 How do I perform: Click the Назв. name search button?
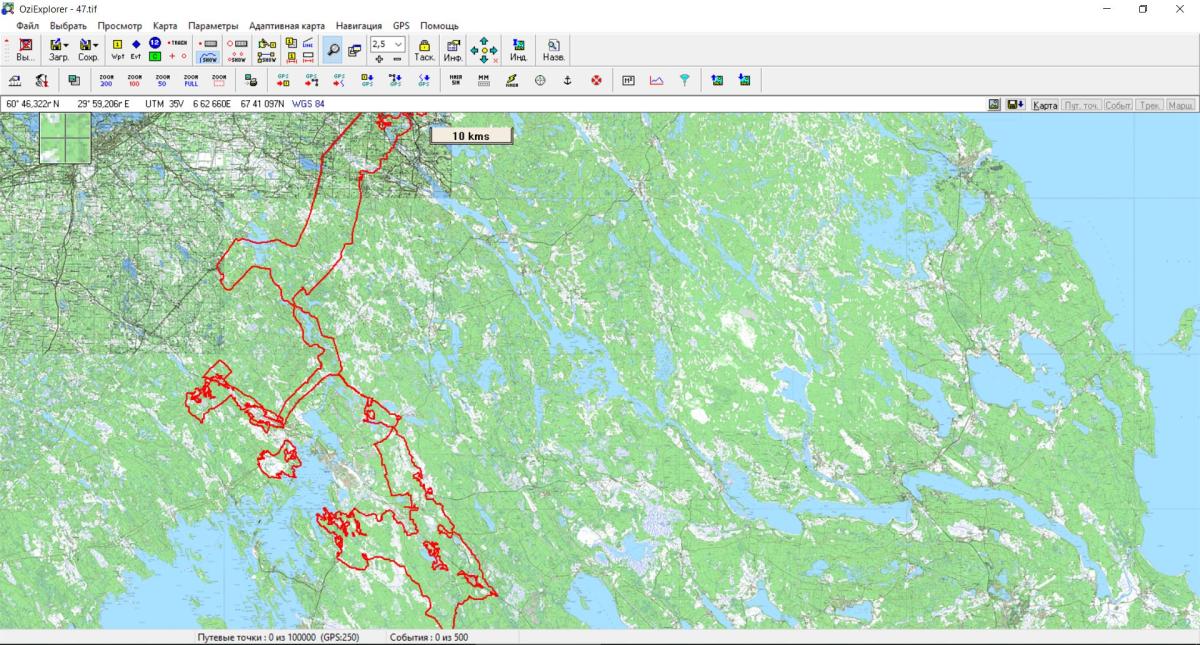tap(553, 50)
